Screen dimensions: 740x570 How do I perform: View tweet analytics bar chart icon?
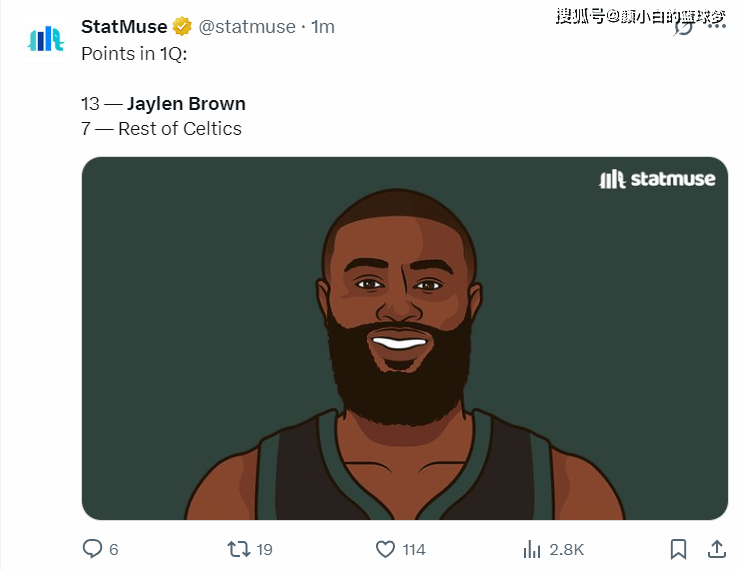coord(531,549)
